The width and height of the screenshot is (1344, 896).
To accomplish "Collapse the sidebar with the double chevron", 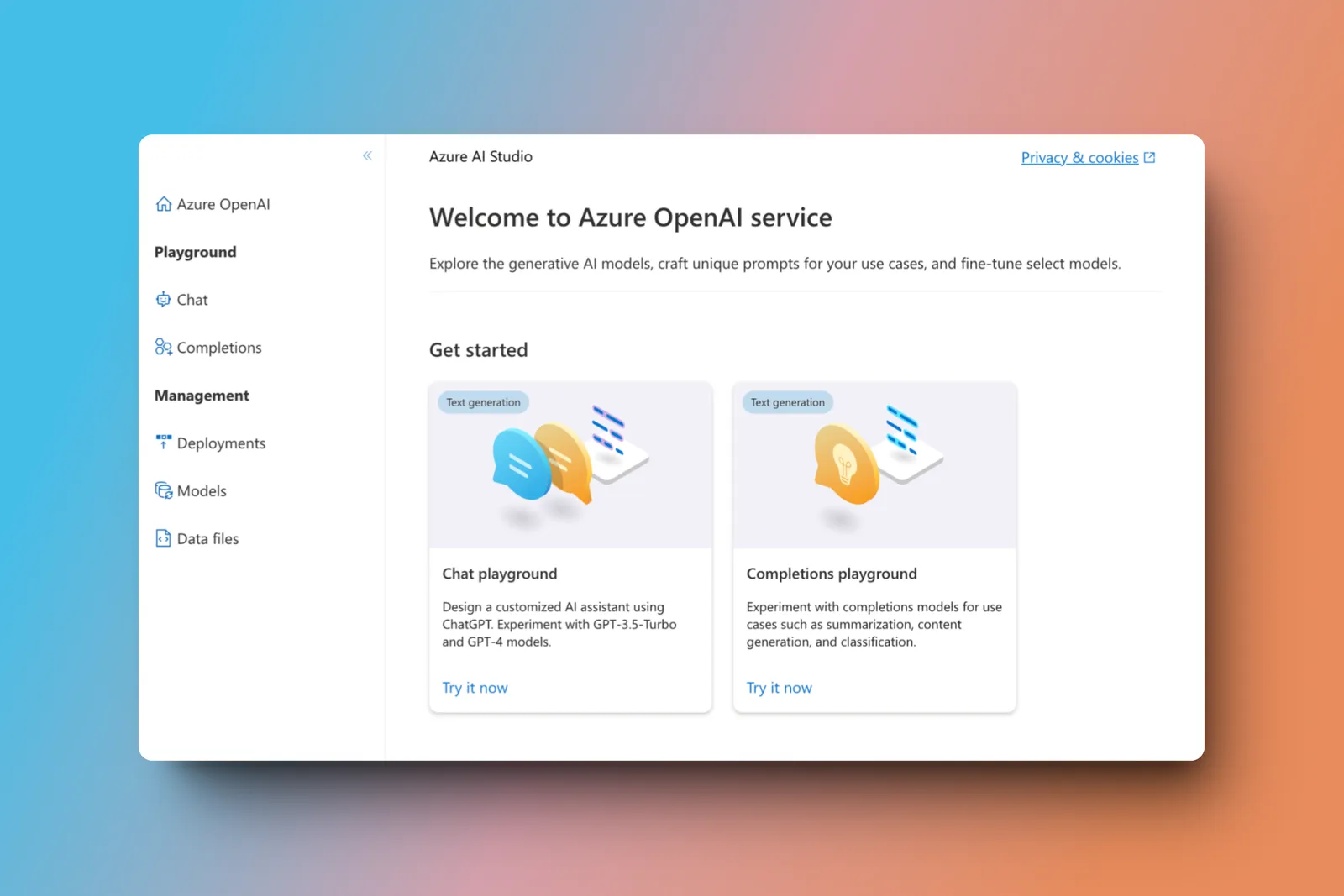I will (x=367, y=155).
